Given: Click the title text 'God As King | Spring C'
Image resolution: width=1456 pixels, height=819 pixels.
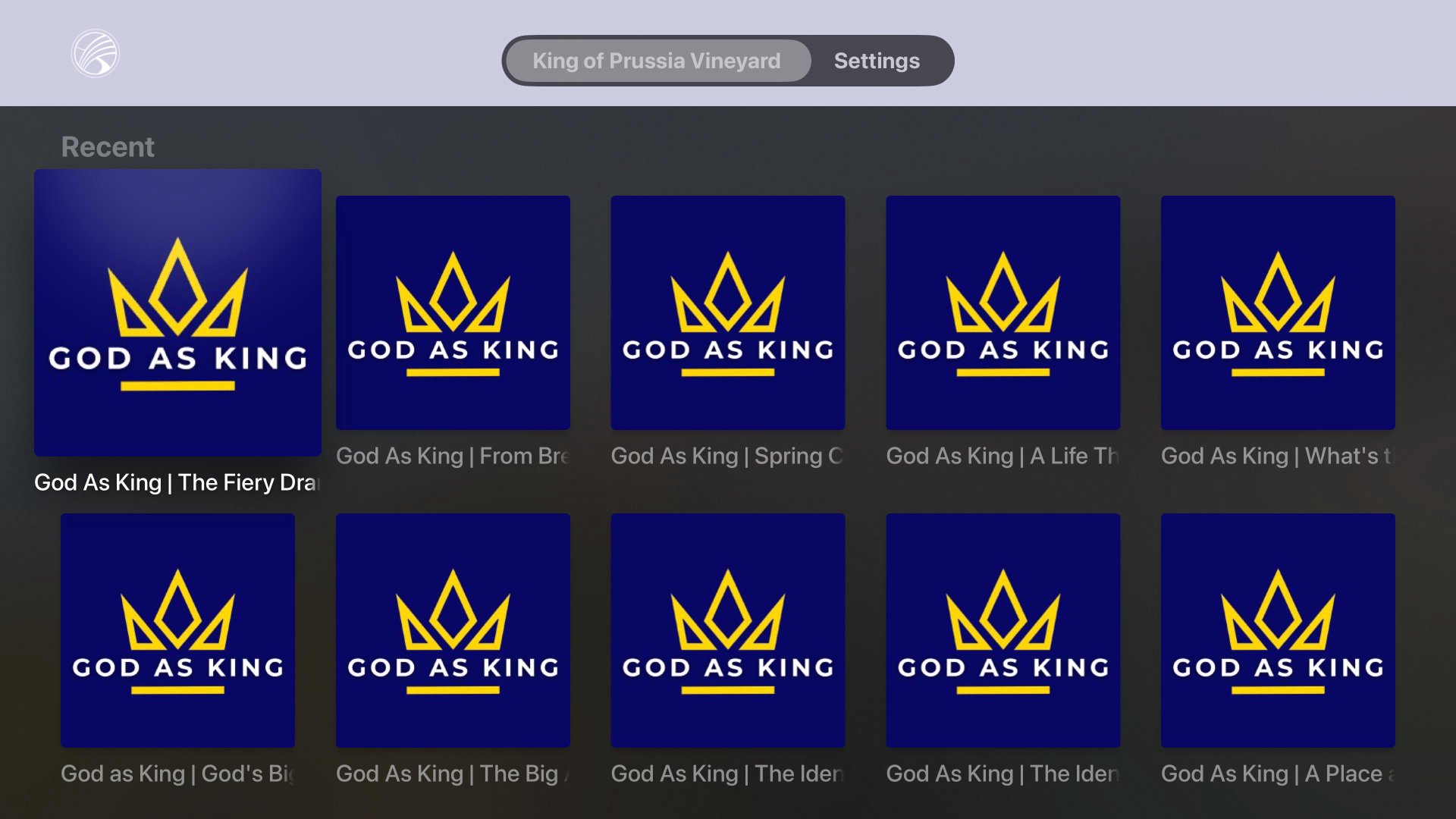Looking at the screenshot, I should coord(728,456).
